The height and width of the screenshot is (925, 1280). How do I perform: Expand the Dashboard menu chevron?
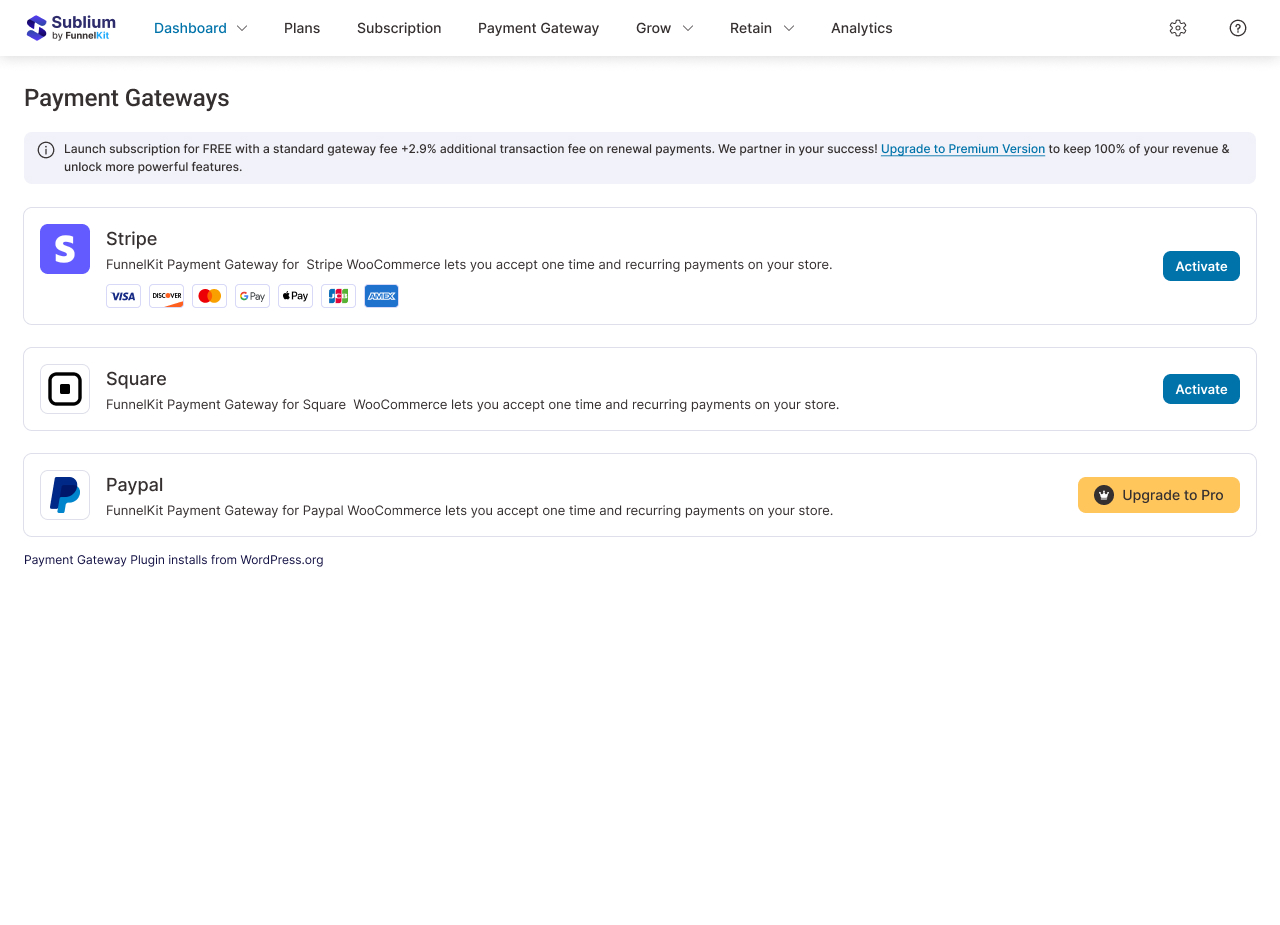(242, 28)
